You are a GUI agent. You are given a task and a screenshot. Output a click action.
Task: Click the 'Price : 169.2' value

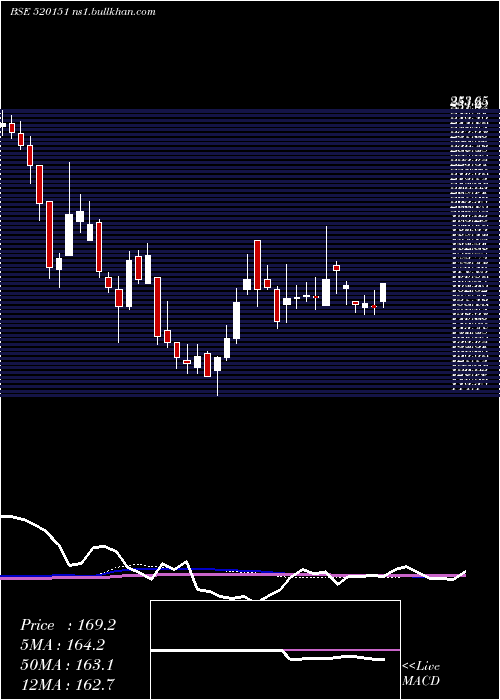coord(68,625)
